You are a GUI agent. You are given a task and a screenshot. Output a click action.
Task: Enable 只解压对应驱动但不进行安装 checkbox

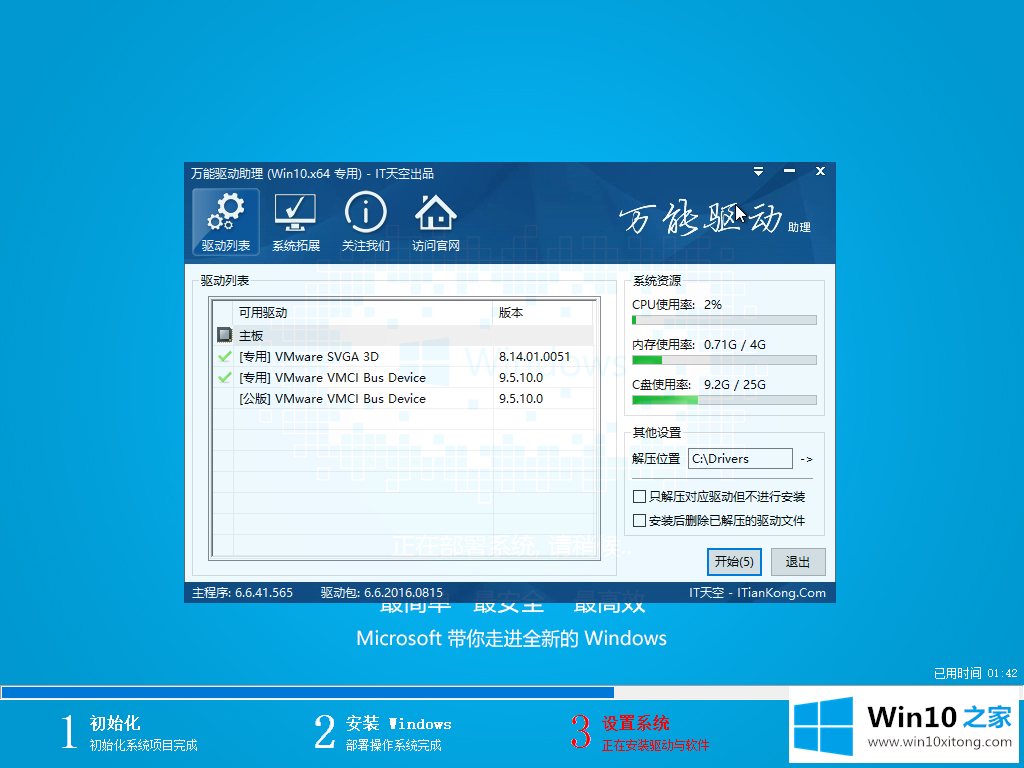click(x=639, y=497)
